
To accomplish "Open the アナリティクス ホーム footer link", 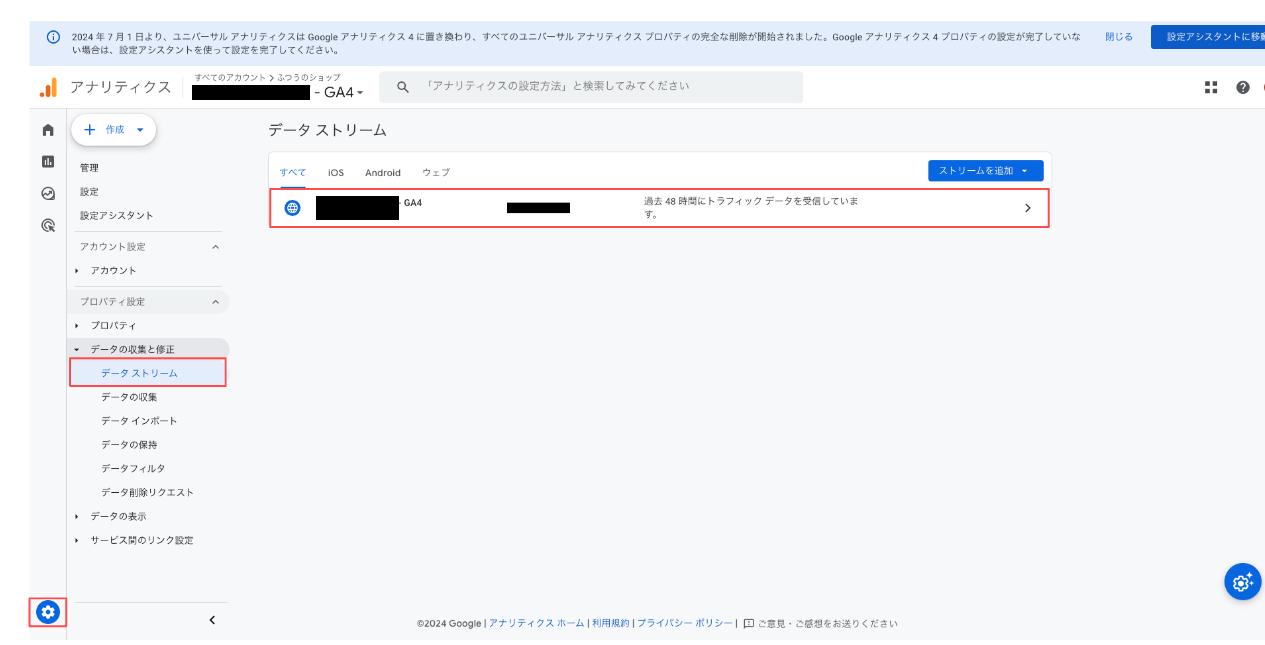I will [537, 623].
